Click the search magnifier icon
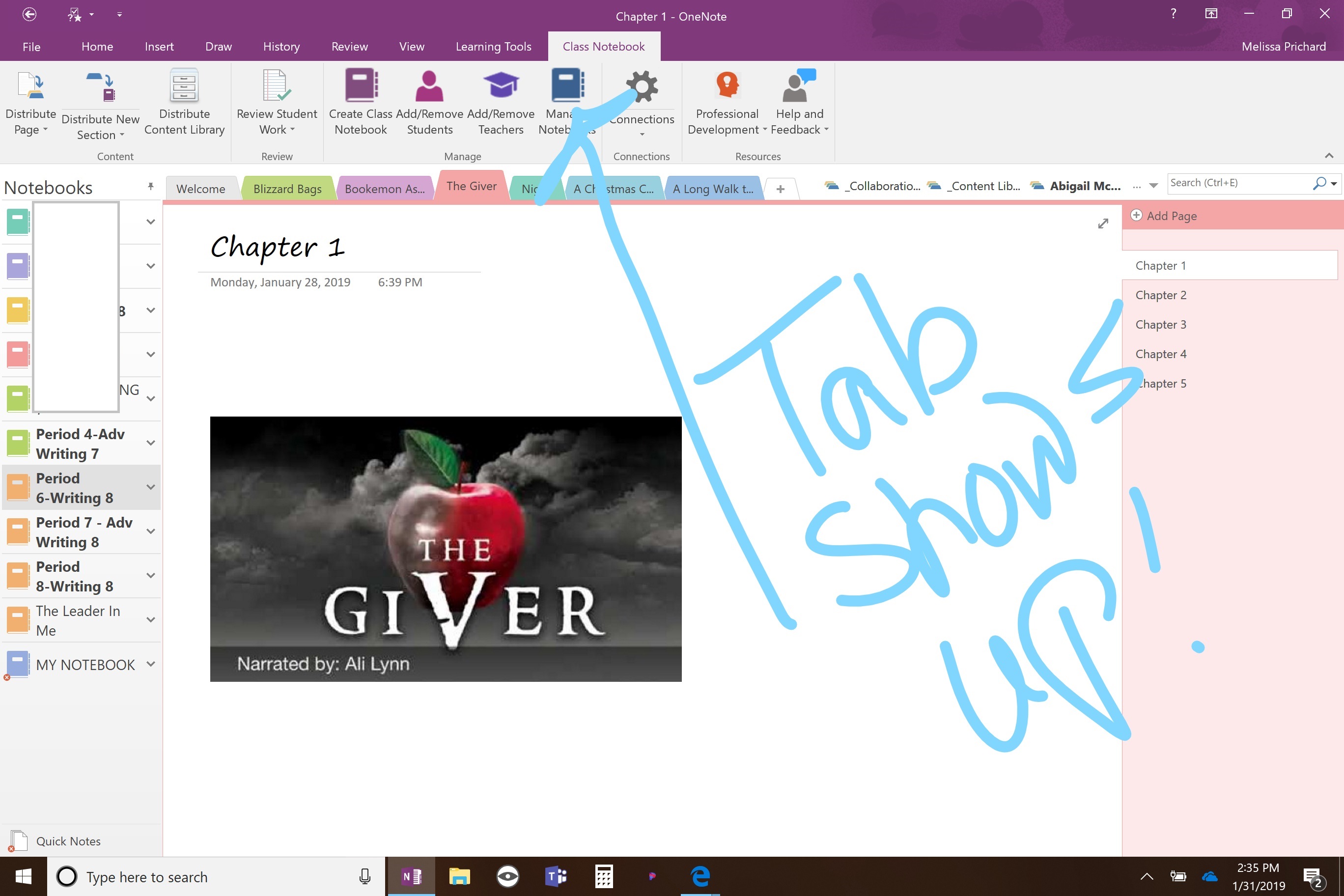 point(1319,183)
